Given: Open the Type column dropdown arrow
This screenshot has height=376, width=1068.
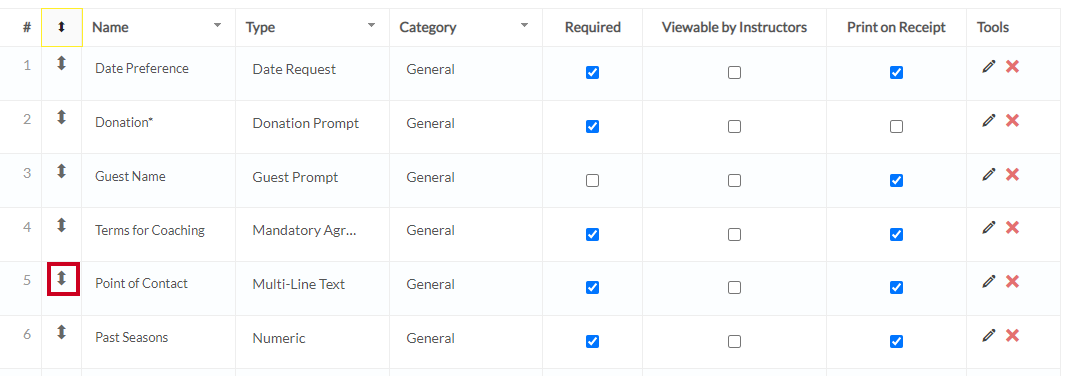Looking at the screenshot, I should coord(371,25).
